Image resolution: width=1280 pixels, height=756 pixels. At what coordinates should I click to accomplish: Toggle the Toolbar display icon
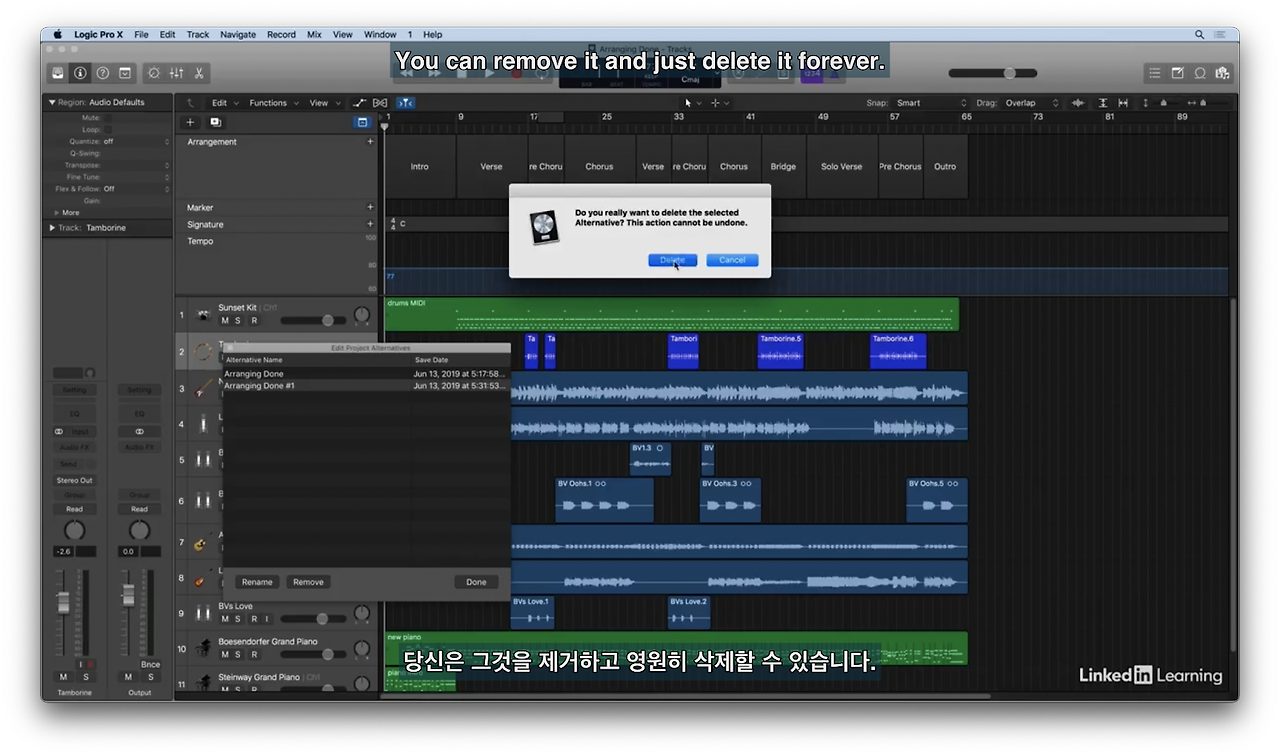point(125,73)
